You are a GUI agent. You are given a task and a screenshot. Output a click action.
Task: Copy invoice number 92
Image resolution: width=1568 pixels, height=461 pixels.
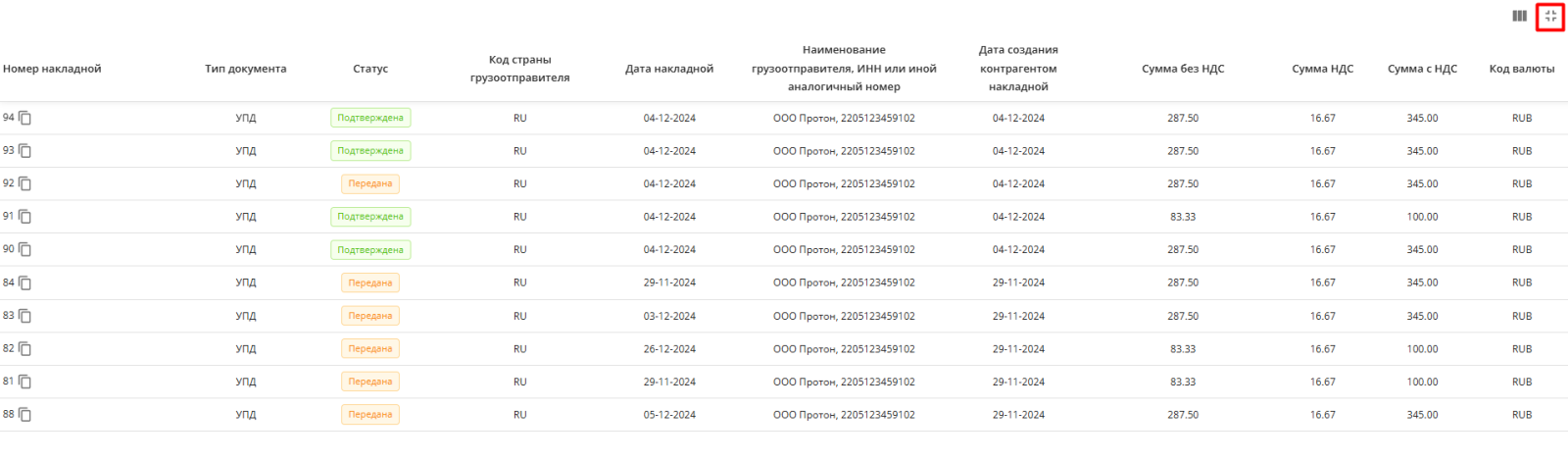[25, 184]
